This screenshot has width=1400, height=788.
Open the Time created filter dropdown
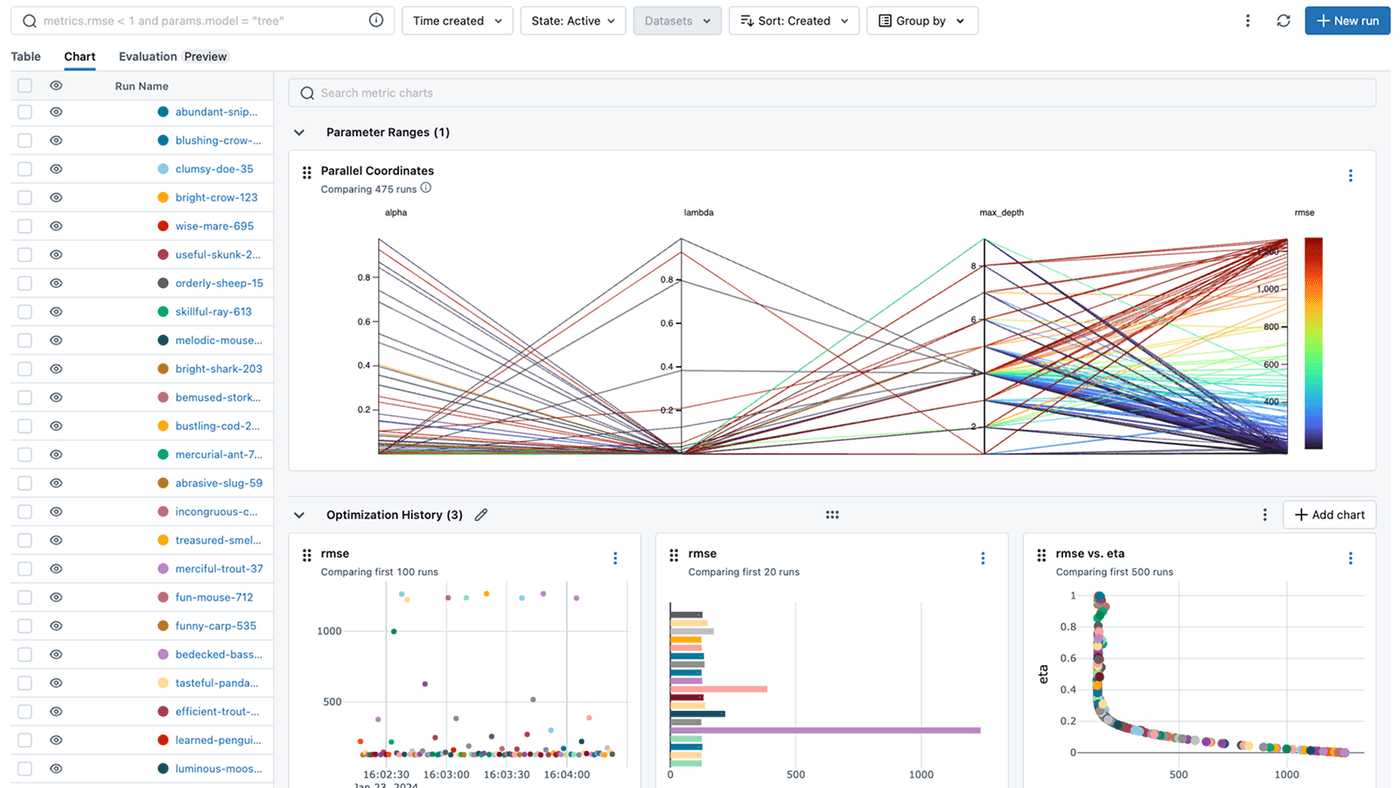tap(457, 20)
